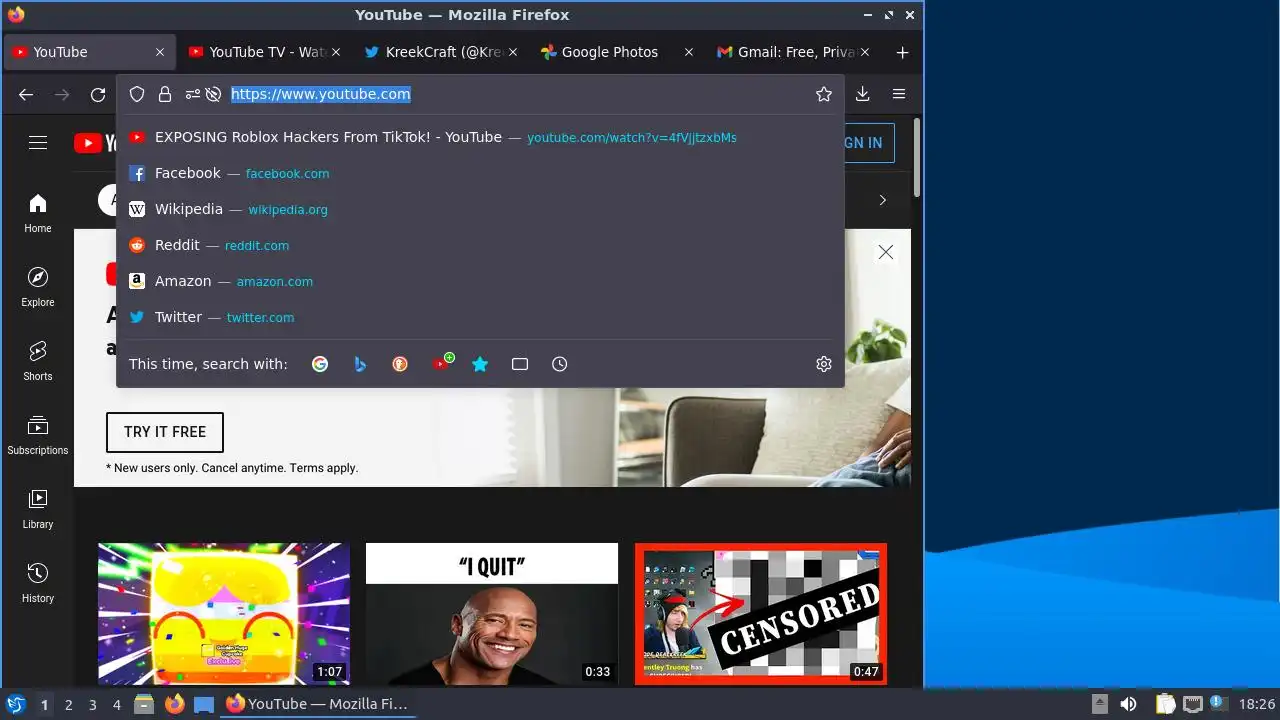
Task: Open Library in the YouTube sidebar
Action: (38, 509)
